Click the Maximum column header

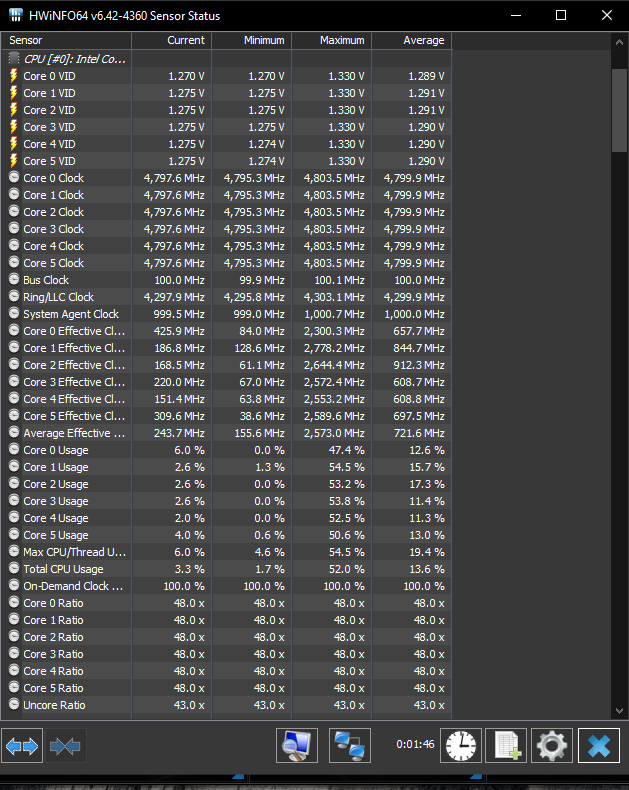click(332, 41)
